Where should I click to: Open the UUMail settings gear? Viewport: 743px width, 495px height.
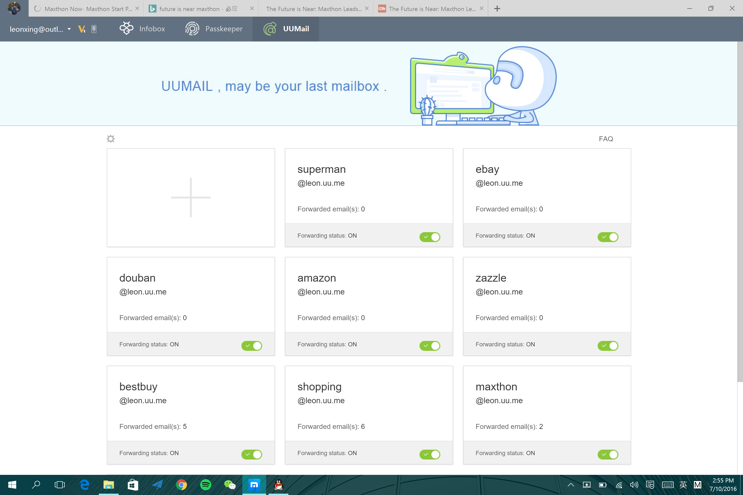coord(110,139)
